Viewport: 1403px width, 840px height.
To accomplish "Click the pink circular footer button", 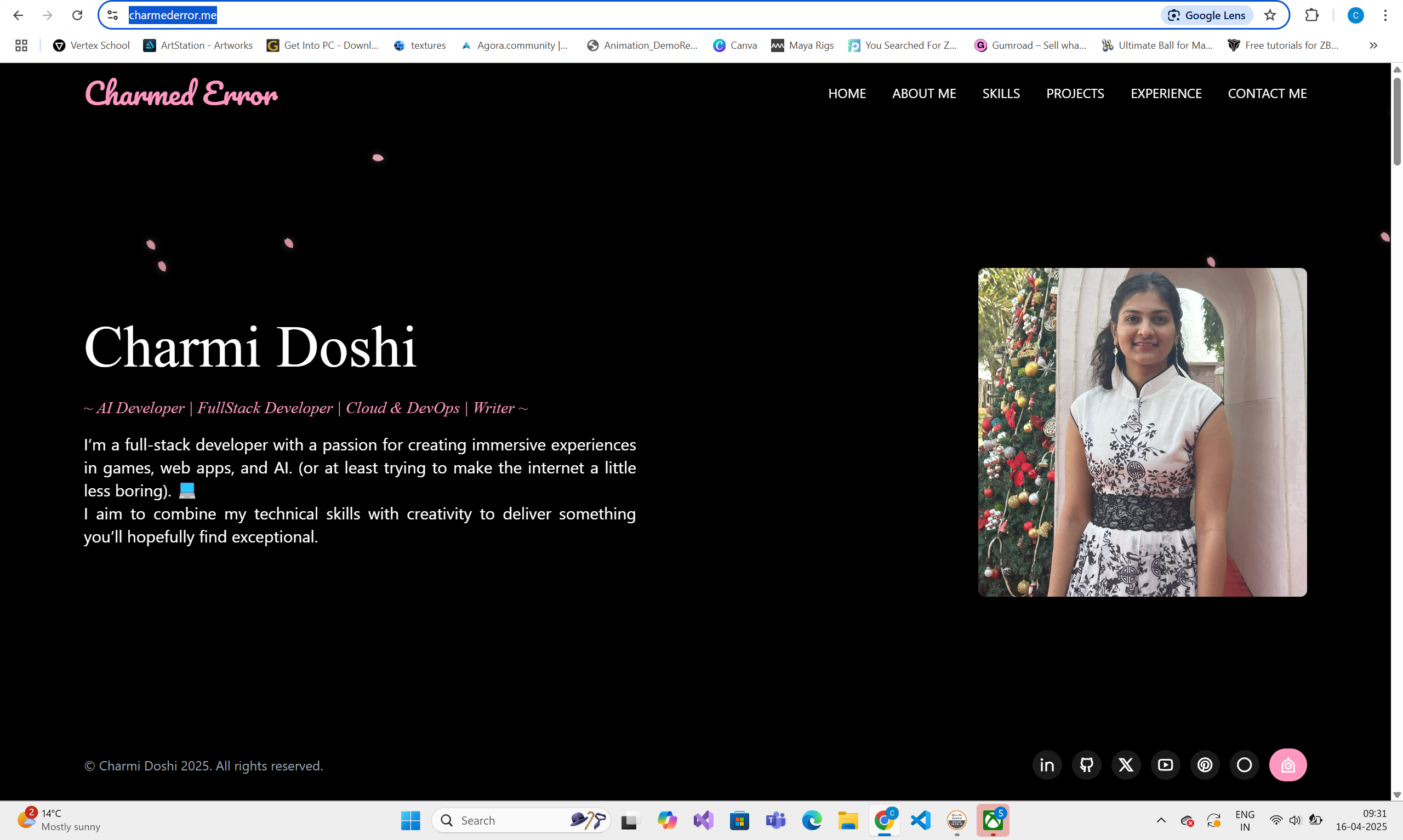I will 1287,765.
